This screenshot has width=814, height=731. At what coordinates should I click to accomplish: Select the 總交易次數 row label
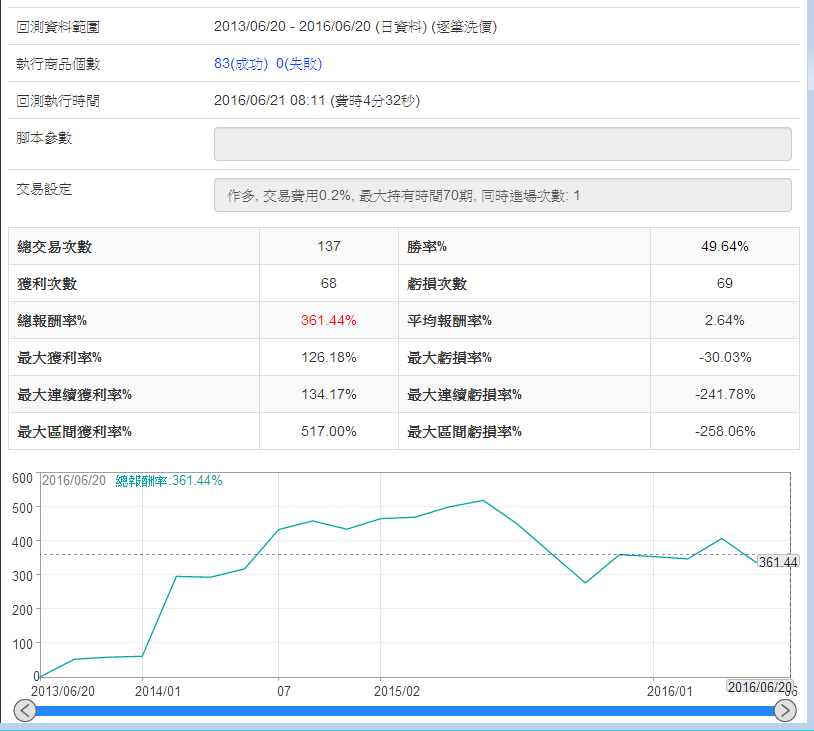click(x=55, y=246)
